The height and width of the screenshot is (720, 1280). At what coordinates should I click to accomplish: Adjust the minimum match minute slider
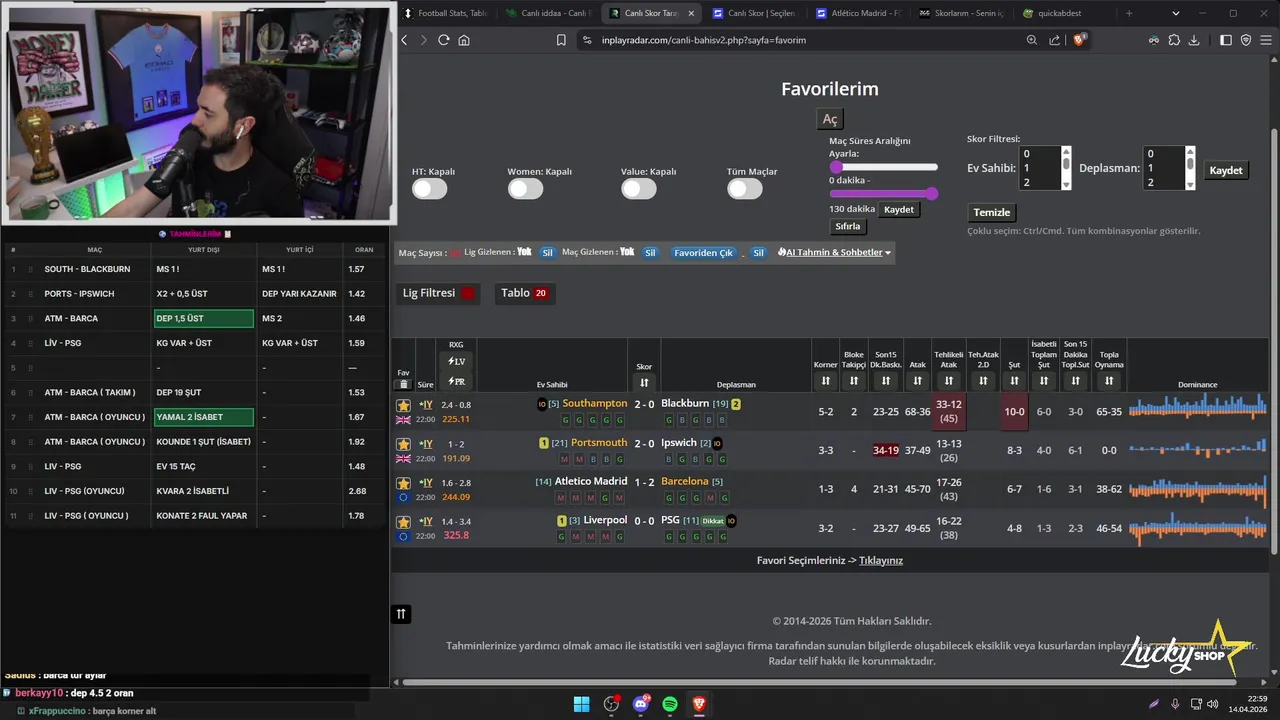pyautogui.click(x=836, y=167)
